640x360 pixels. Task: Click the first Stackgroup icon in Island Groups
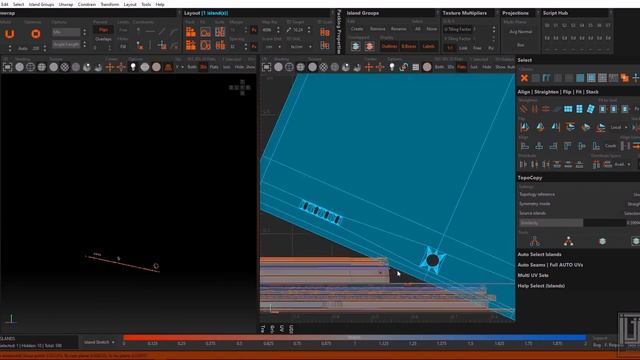pos(356,46)
